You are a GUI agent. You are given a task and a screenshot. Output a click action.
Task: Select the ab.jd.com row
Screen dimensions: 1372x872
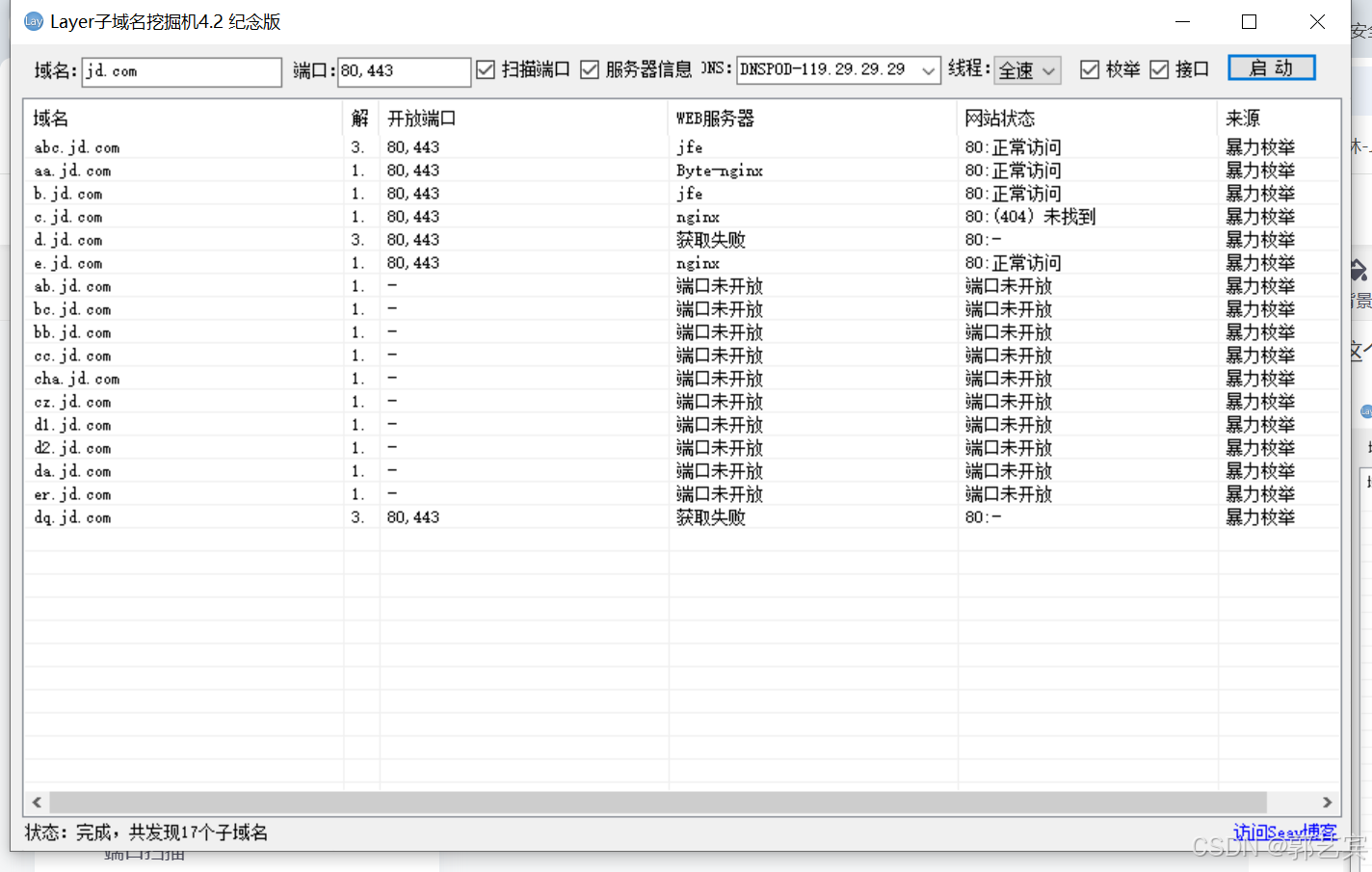682,286
